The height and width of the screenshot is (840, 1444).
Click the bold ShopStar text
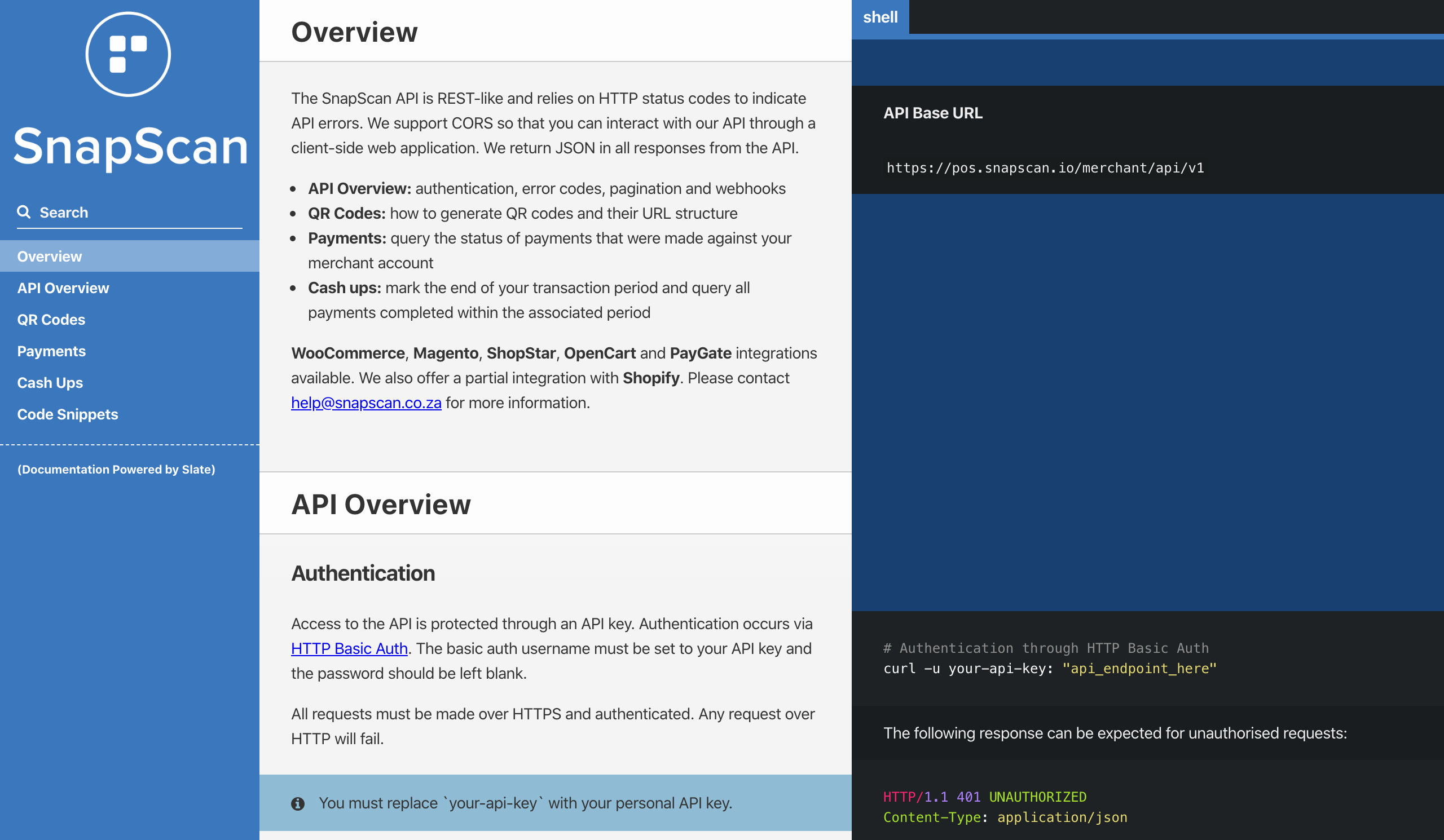point(521,353)
